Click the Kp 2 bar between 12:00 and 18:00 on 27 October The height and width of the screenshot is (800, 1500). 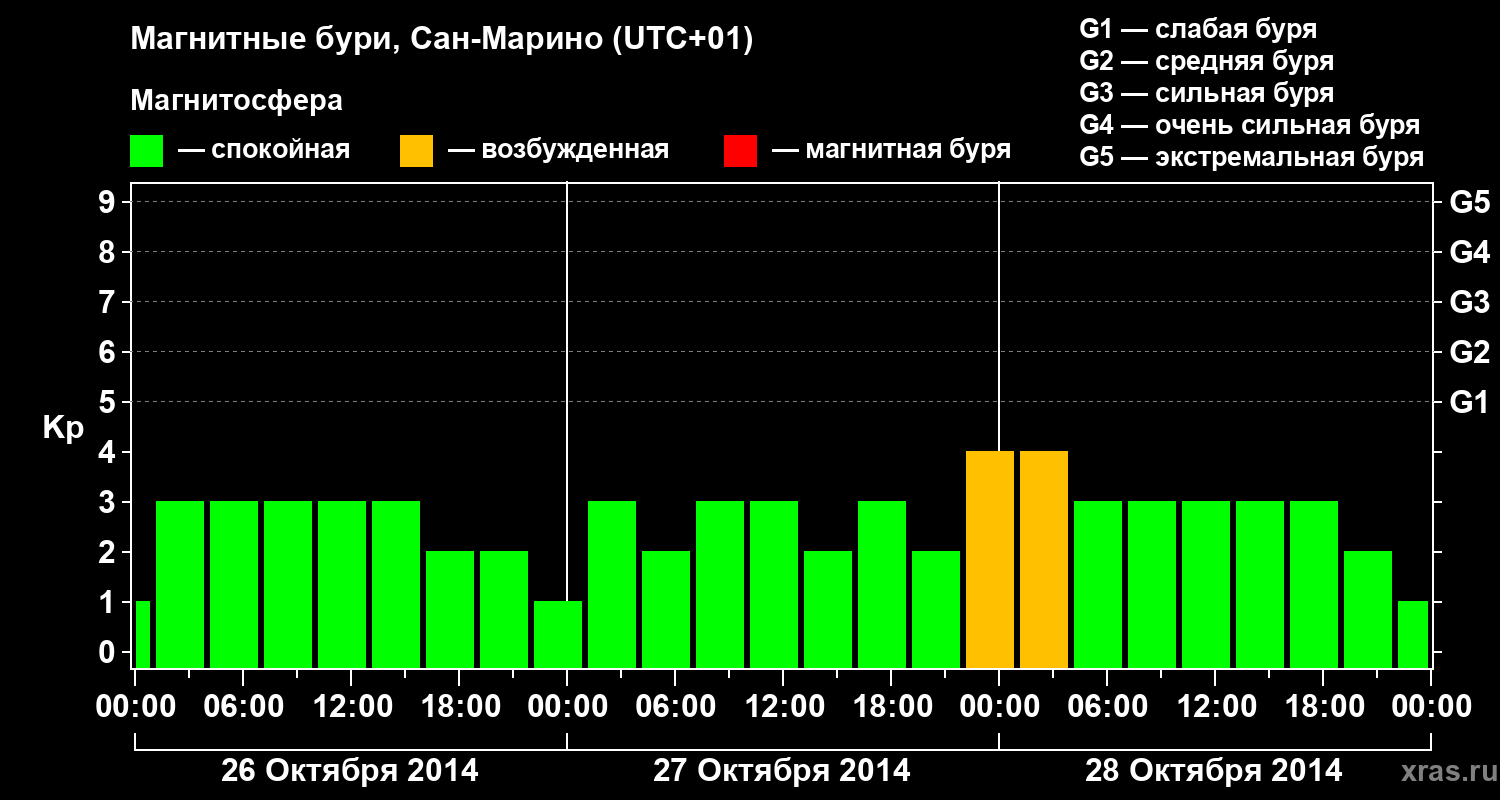click(828, 609)
